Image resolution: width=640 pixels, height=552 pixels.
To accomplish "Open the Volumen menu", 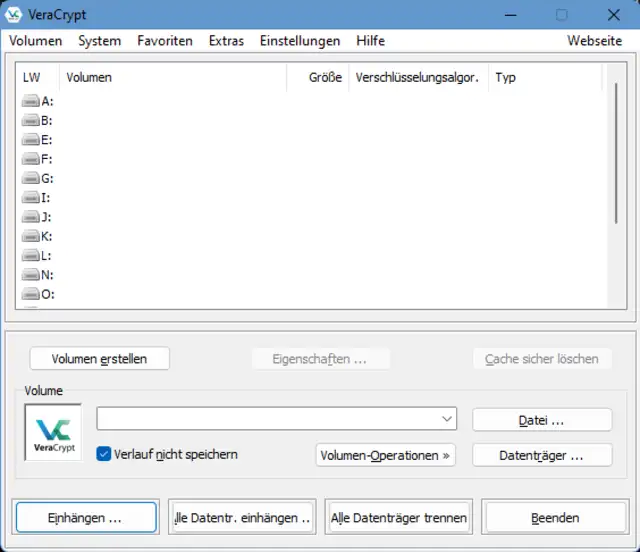I will 36,41.
